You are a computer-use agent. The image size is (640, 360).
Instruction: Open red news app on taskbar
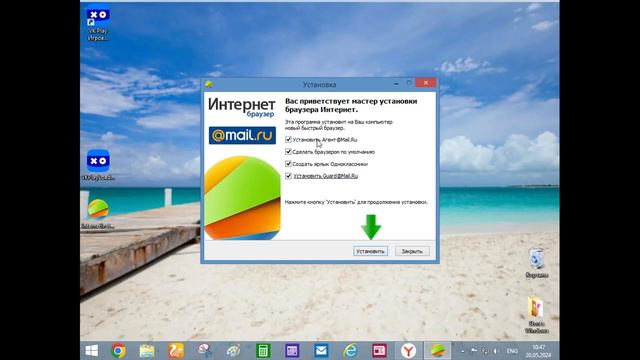click(x=379, y=351)
